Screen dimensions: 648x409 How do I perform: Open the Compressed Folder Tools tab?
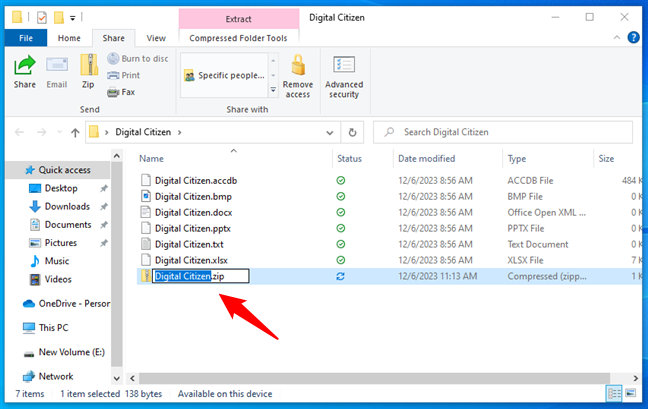238,38
